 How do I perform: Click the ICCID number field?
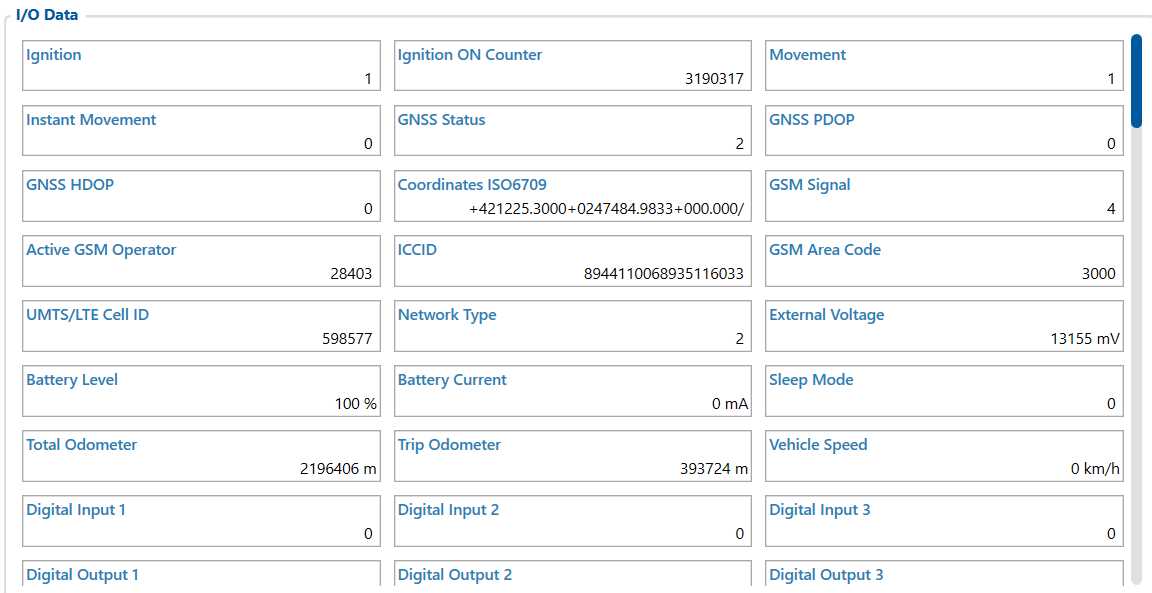coord(572,261)
